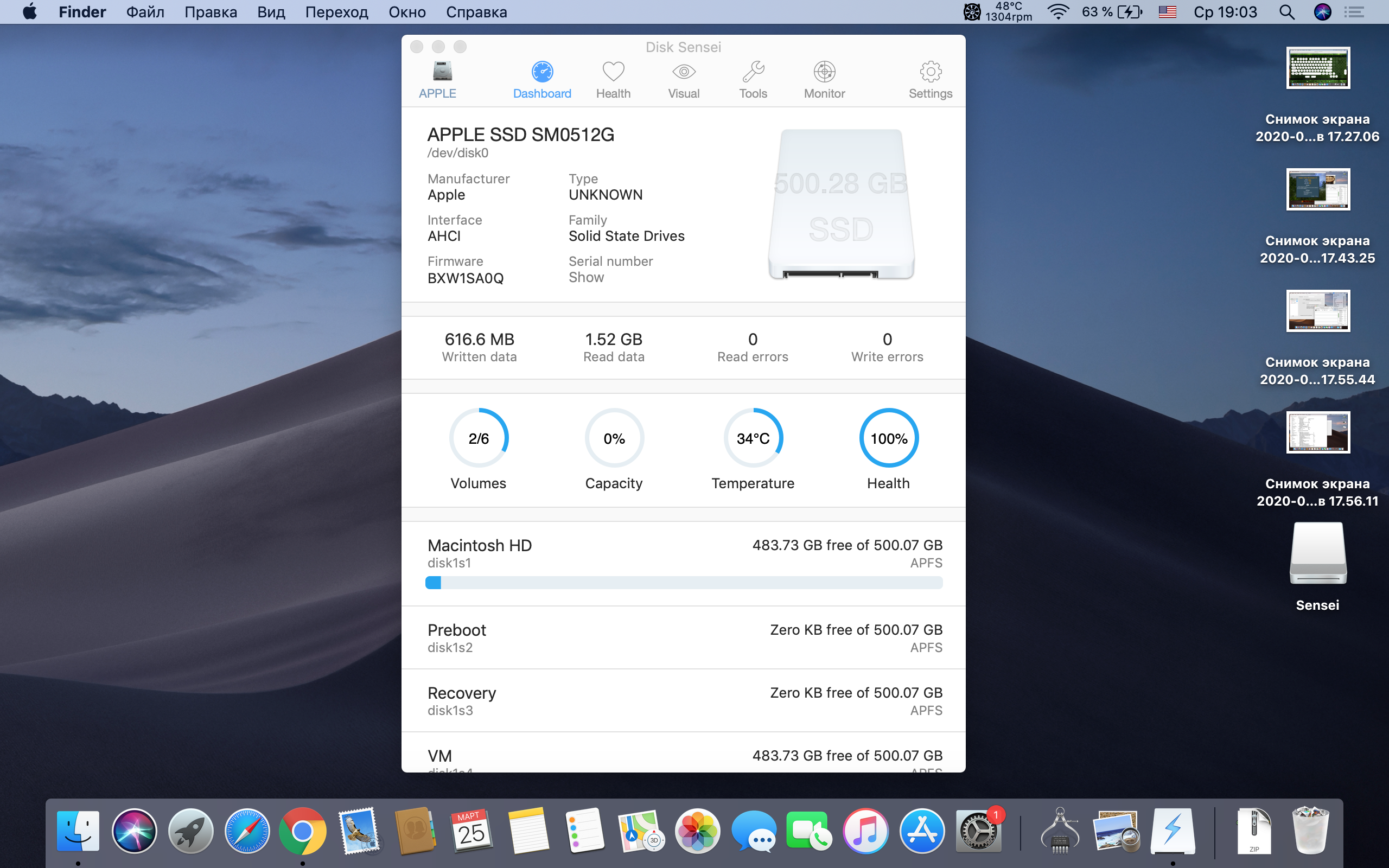
Task: Open Notification Center
Action: pyautogui.click(x=1354, y=11)
